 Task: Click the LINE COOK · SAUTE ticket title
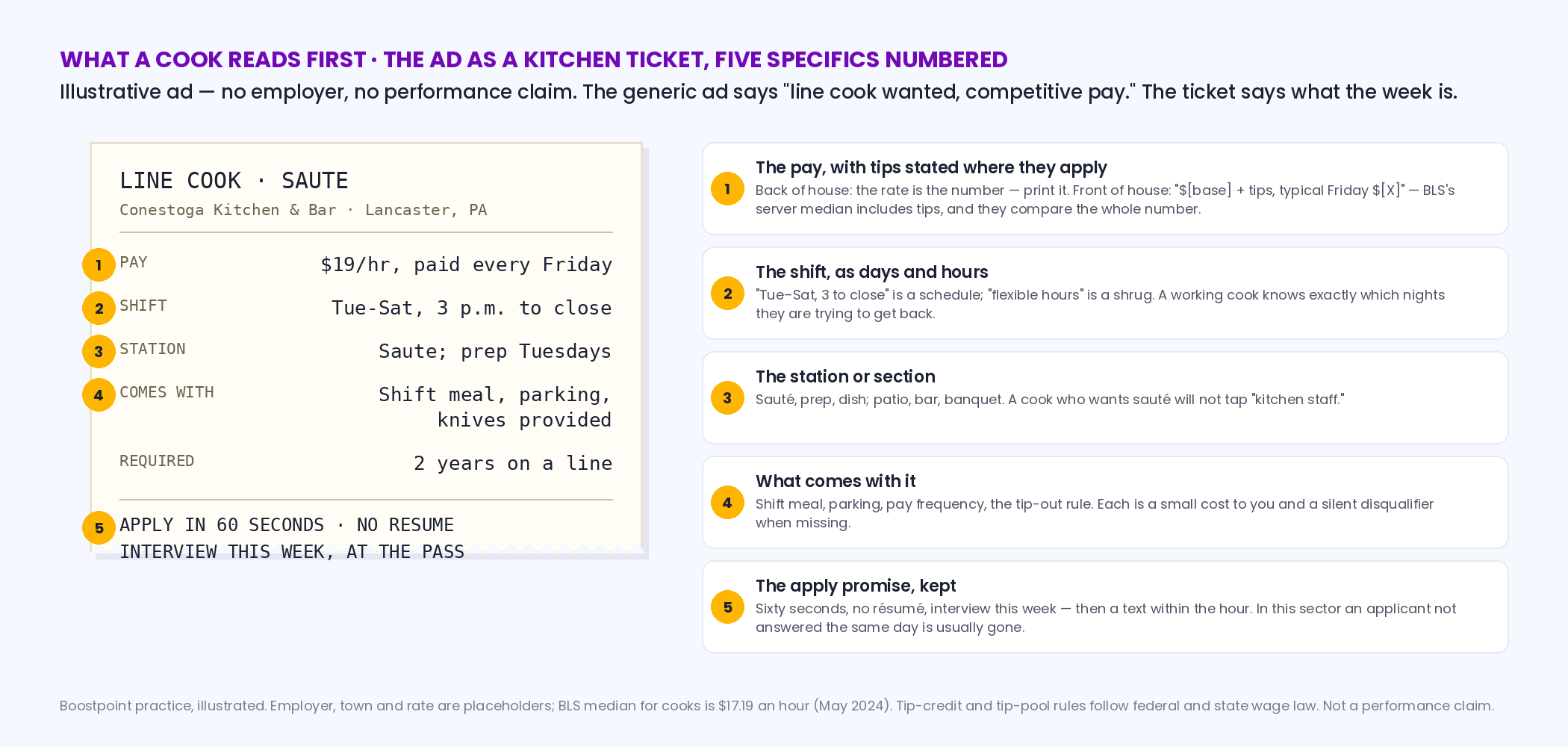[234, 181]
